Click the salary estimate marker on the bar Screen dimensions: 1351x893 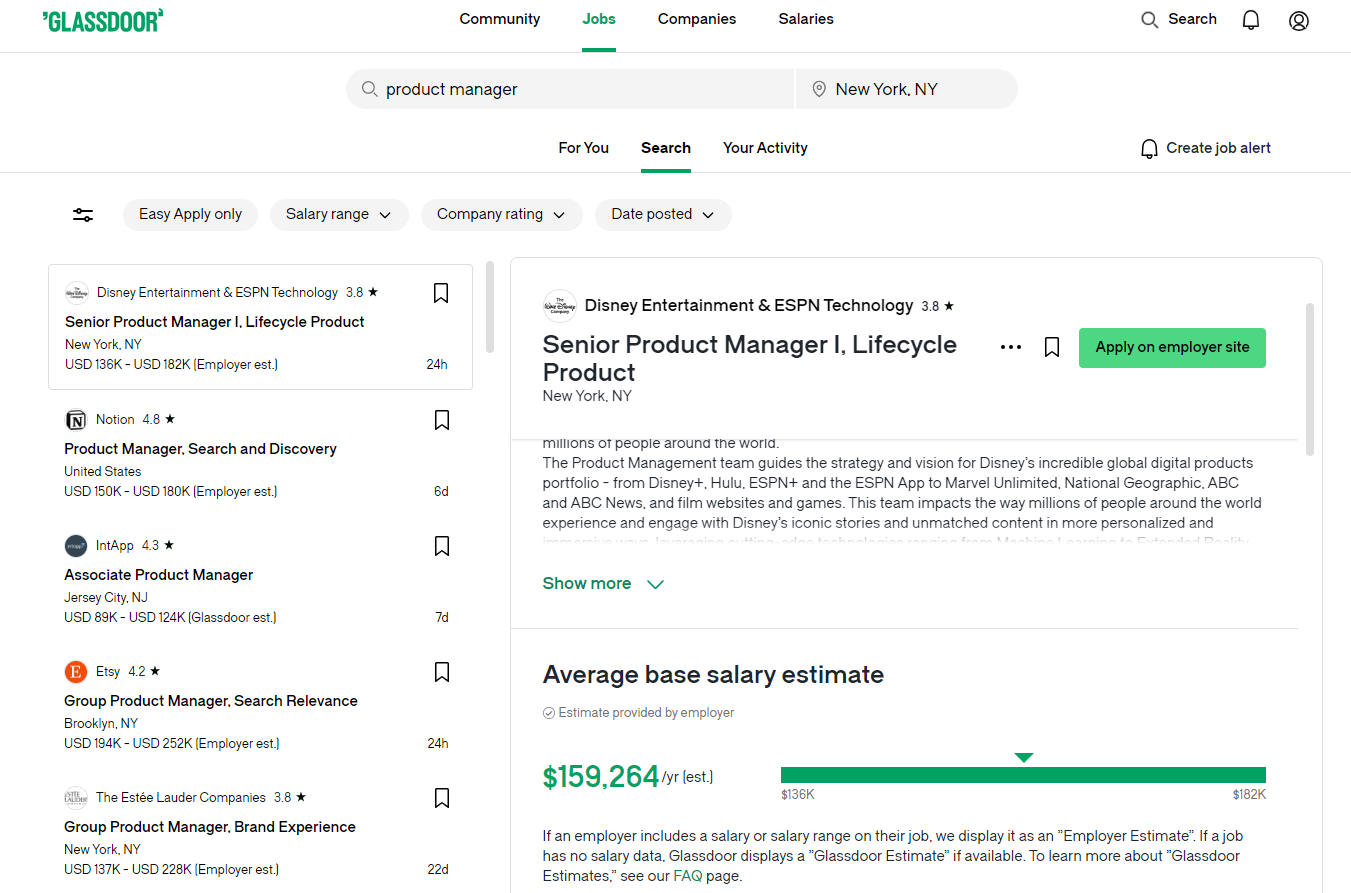pos(1024,757)
